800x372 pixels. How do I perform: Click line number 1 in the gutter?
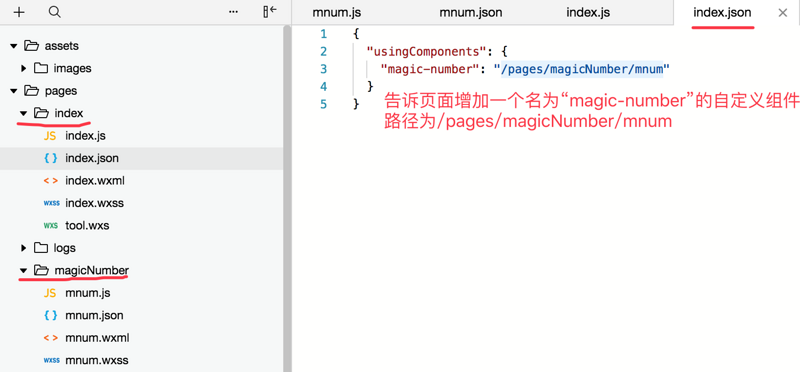[x=323, y=34]
